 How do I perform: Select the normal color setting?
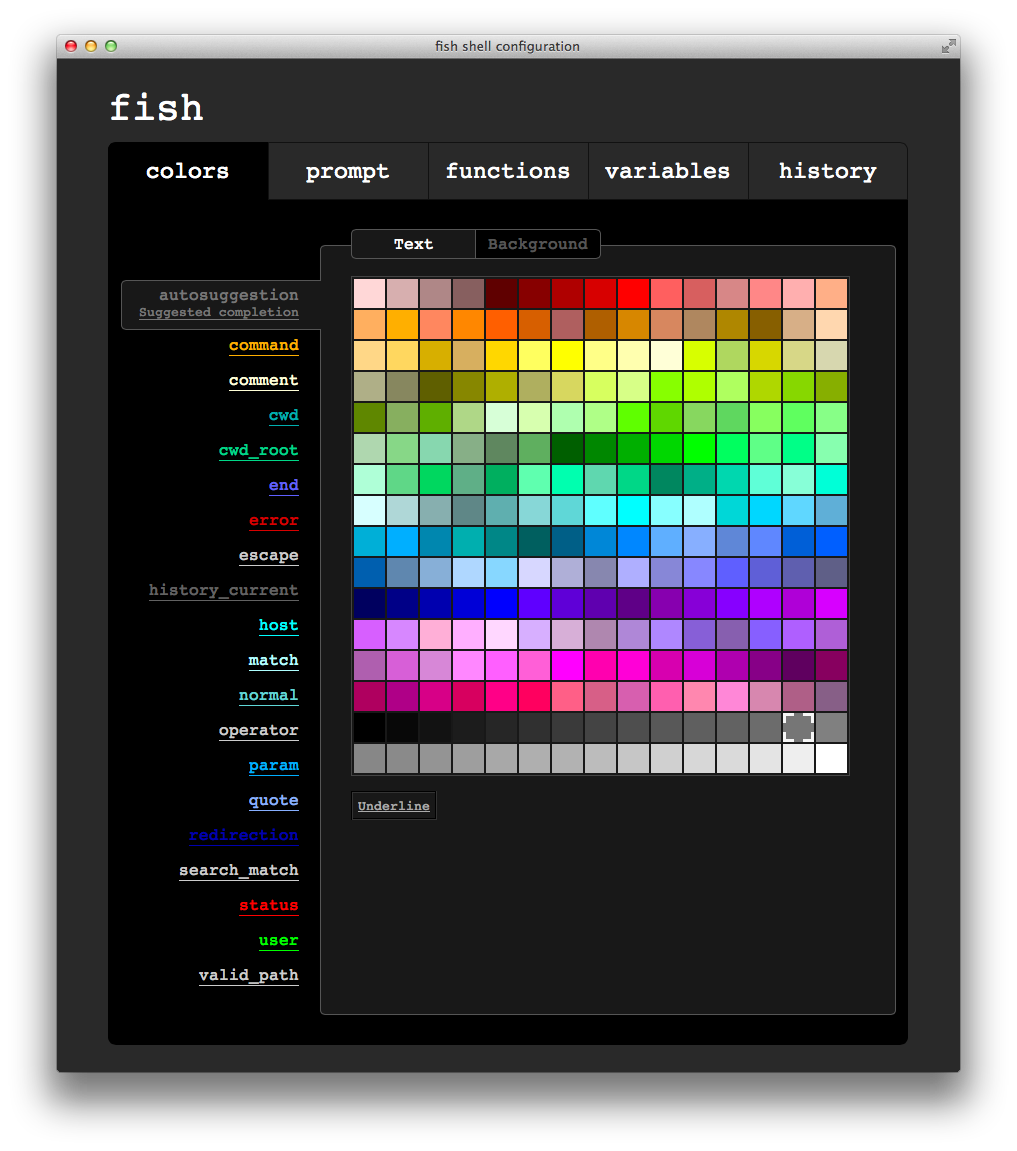click(x=269, y=695)
